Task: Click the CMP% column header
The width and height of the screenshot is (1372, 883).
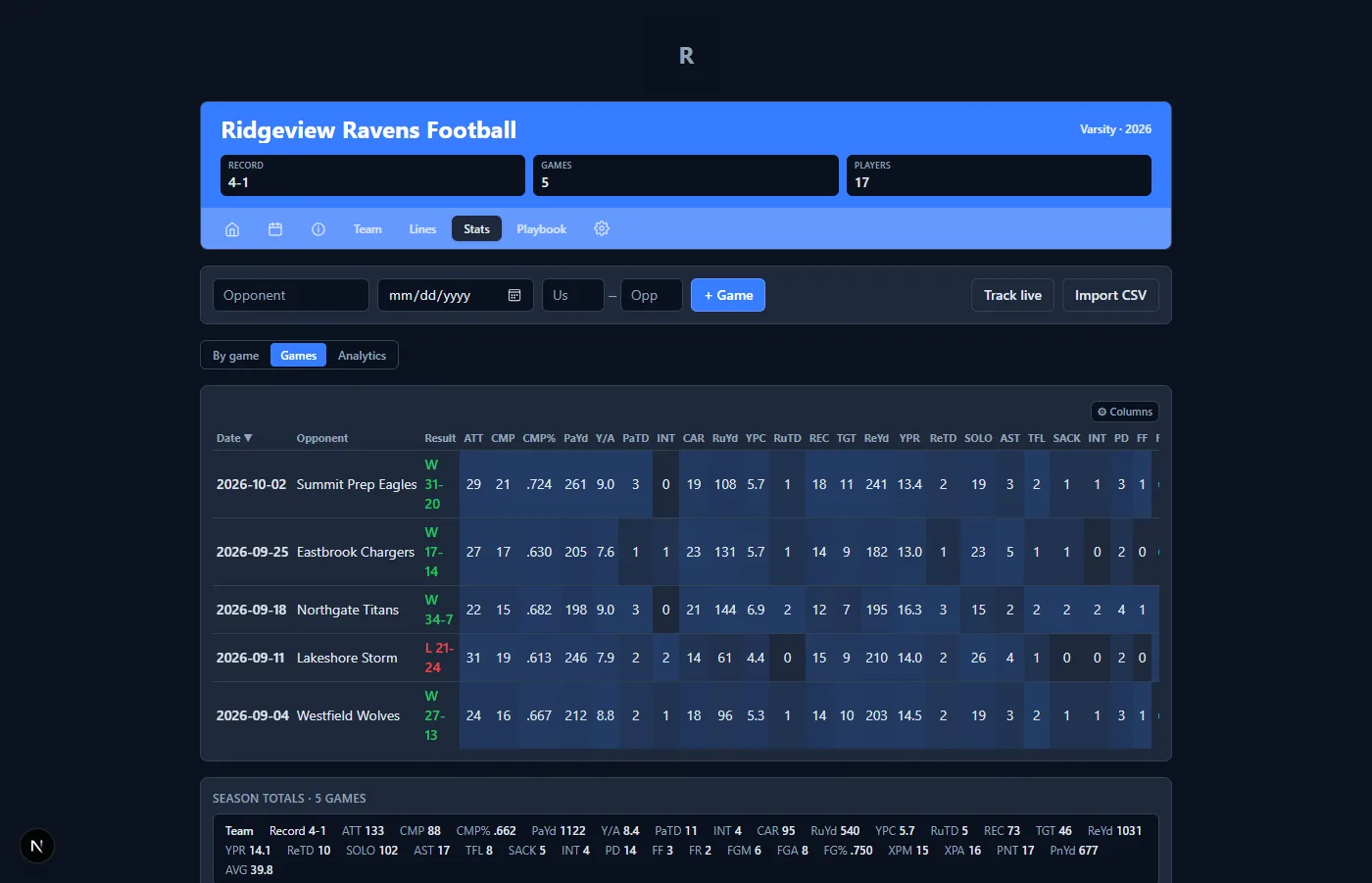Action: coord(539,438)
